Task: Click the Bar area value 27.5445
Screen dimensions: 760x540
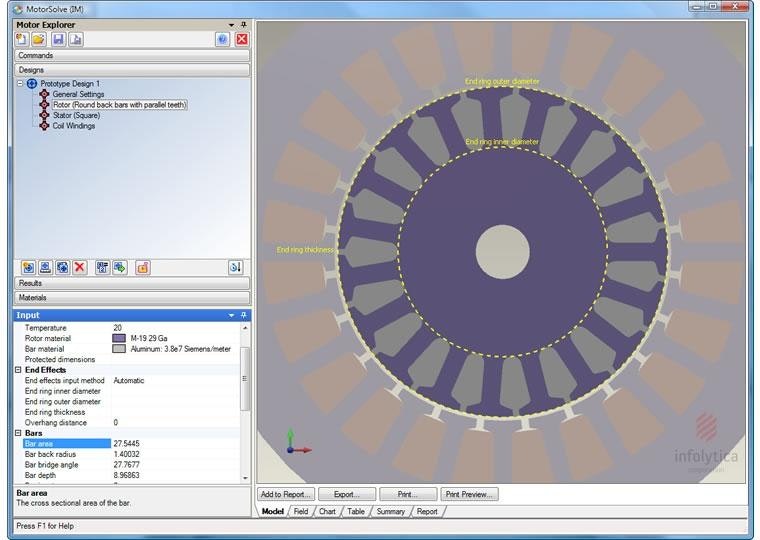Action: pyautogui.click(x=175, y=444)
